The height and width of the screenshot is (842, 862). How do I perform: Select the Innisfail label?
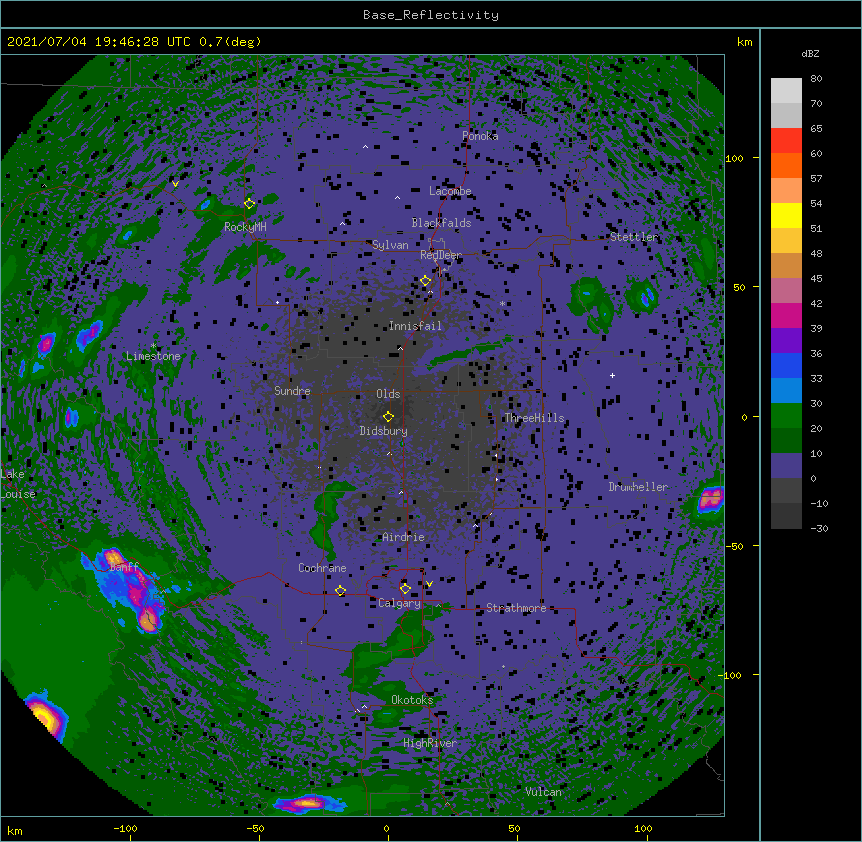pyautogui.click(x=415, y=326)
